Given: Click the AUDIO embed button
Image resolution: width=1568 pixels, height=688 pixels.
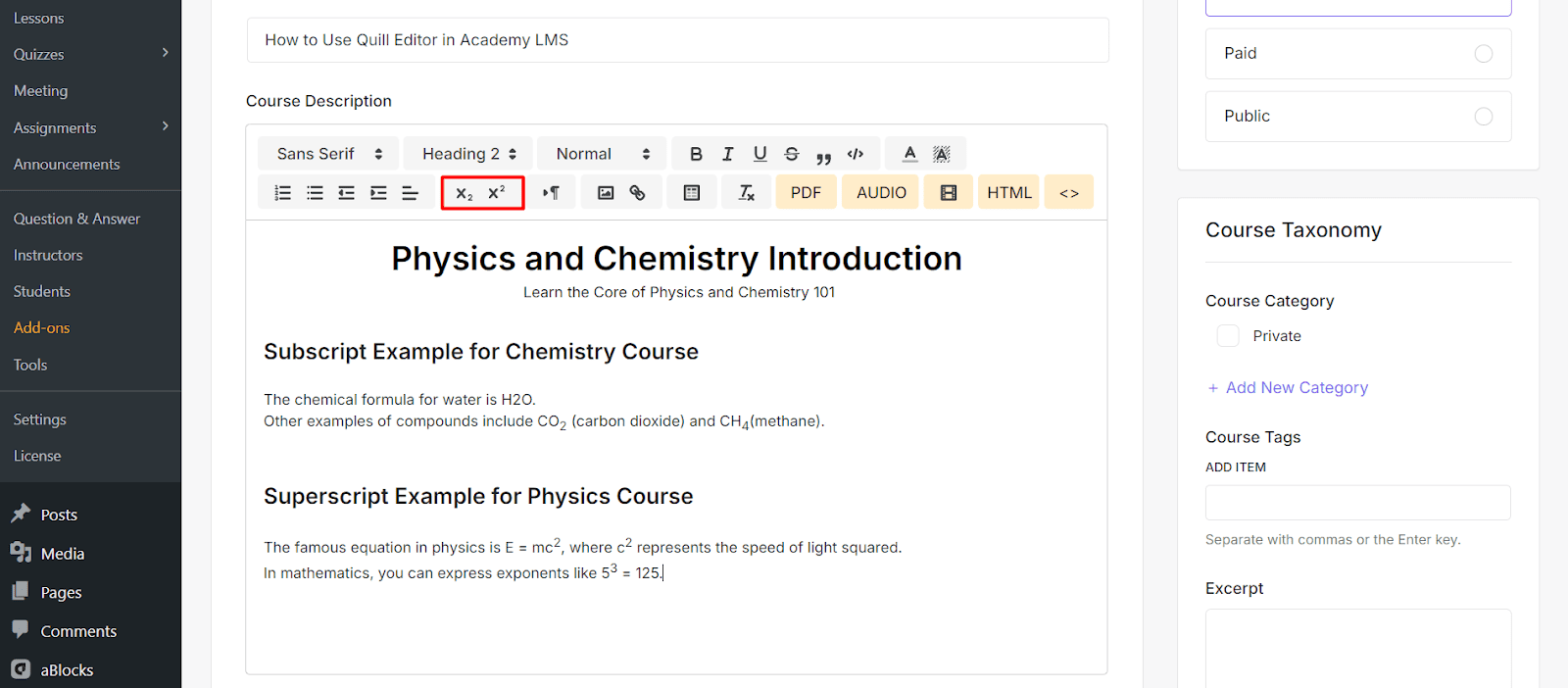Looking at the screenshot, I should (881, 192).
